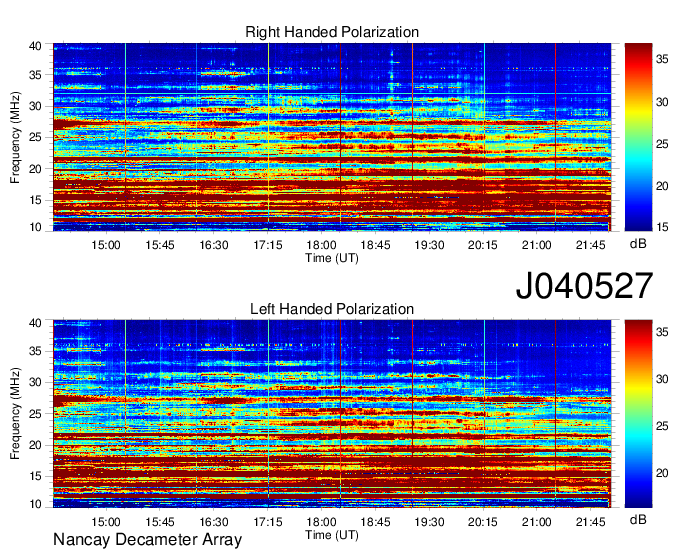
Task: Click the dB label under bottom color scale
Action: [x=638, y=519]
